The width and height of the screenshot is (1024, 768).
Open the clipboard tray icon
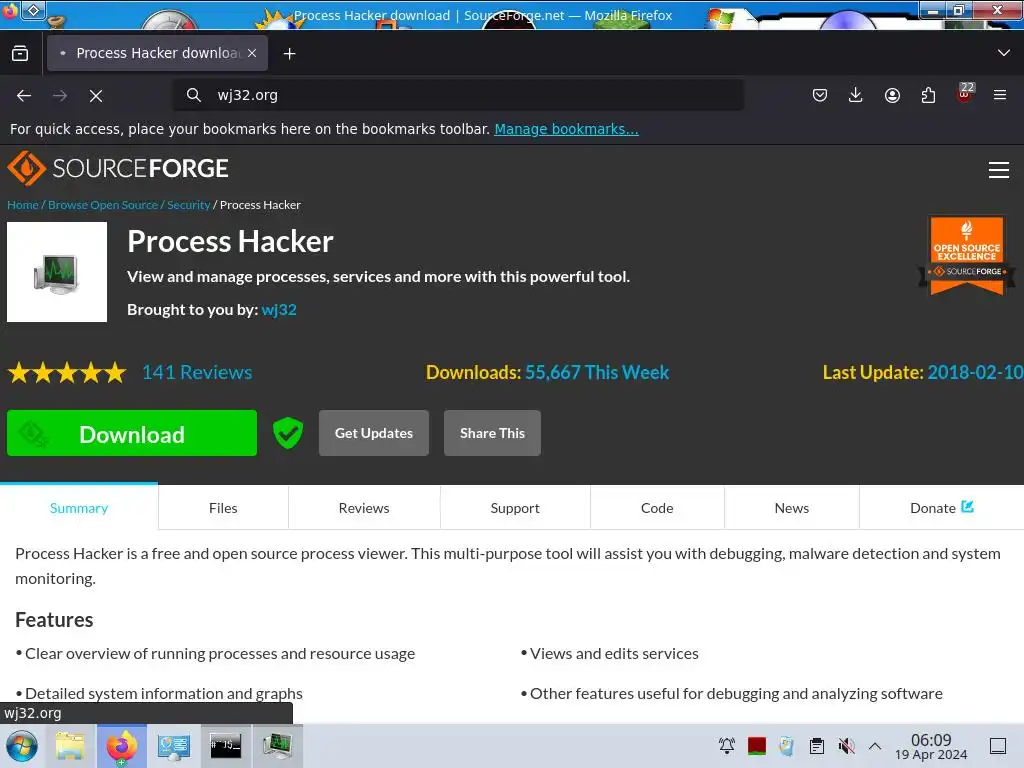[816, 746]
